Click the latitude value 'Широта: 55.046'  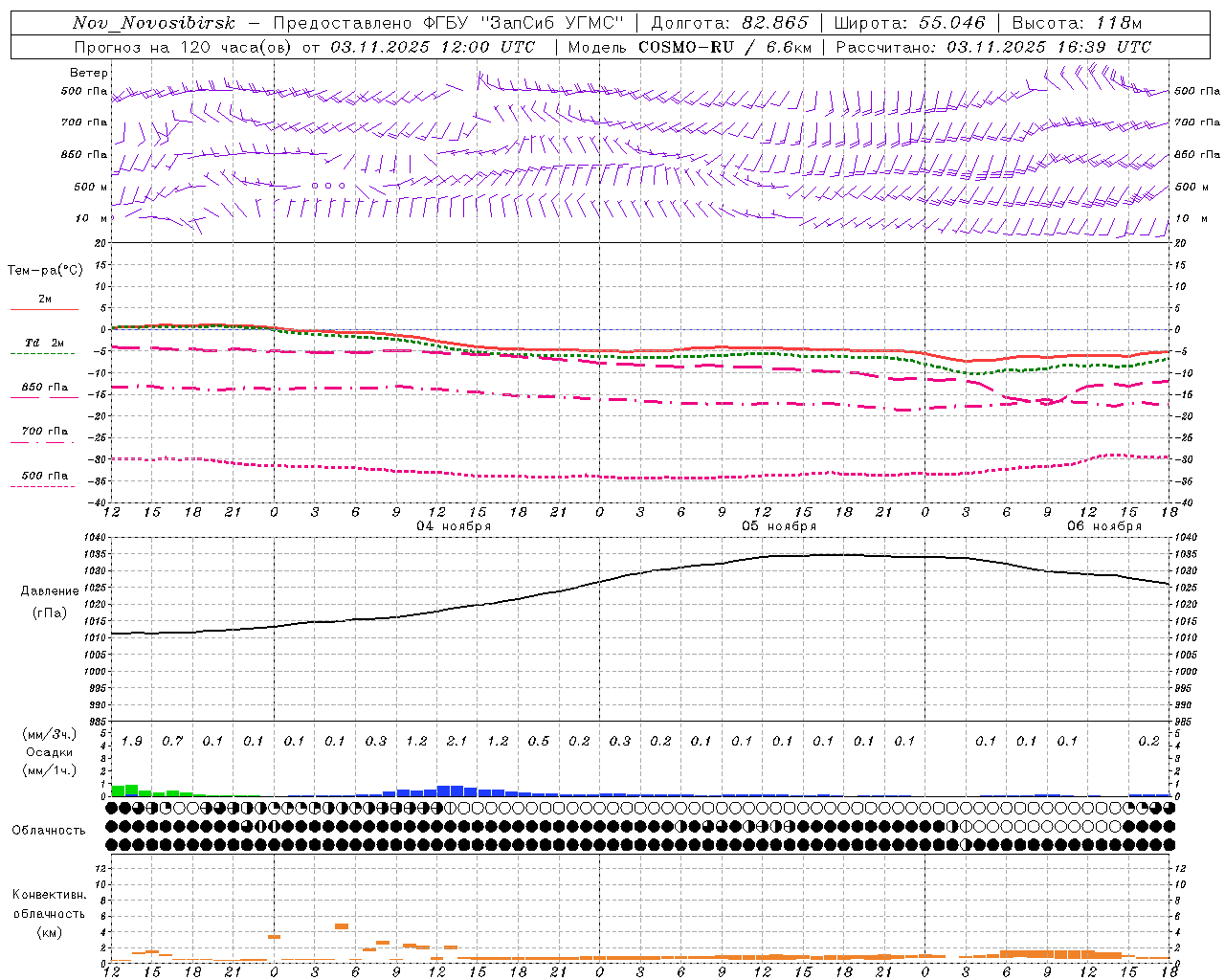[909, 23]
